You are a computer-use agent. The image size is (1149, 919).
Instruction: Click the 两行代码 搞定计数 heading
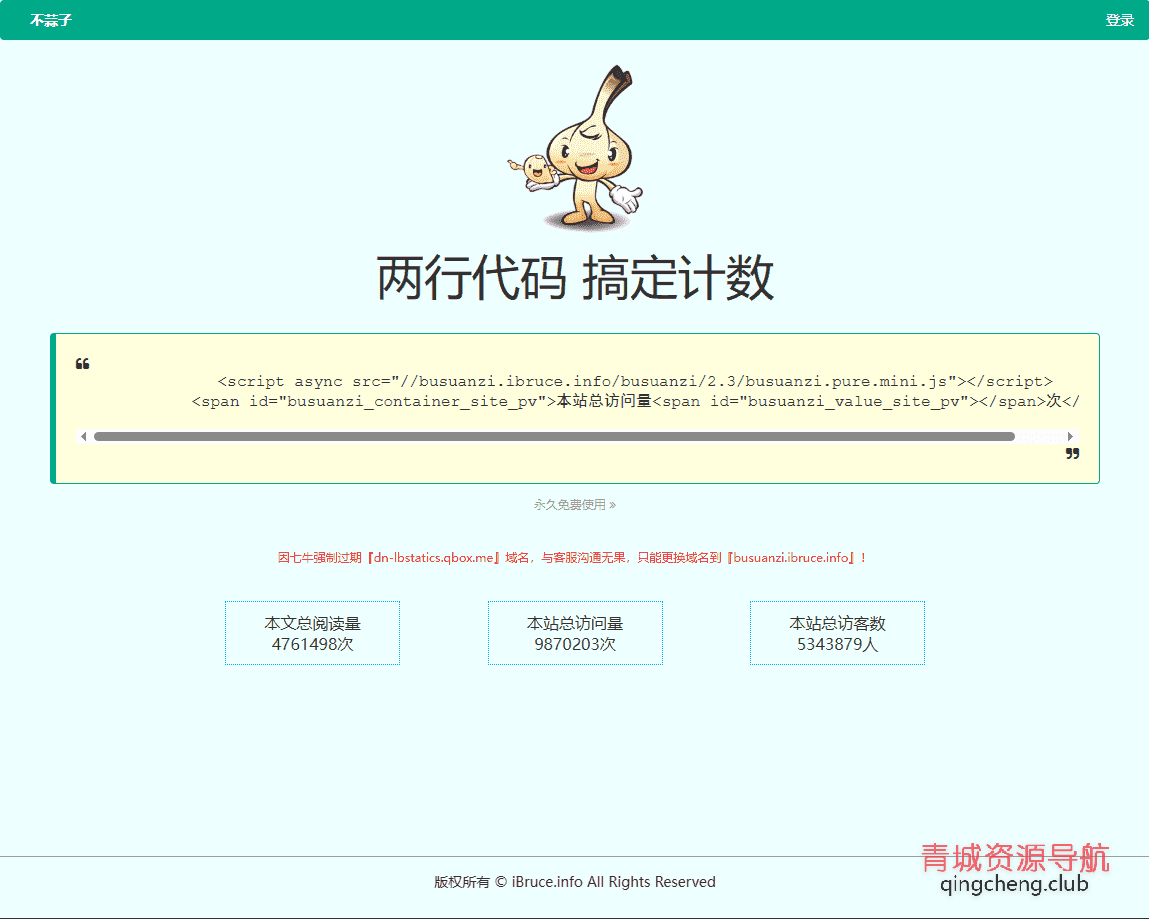click(575, 280)
